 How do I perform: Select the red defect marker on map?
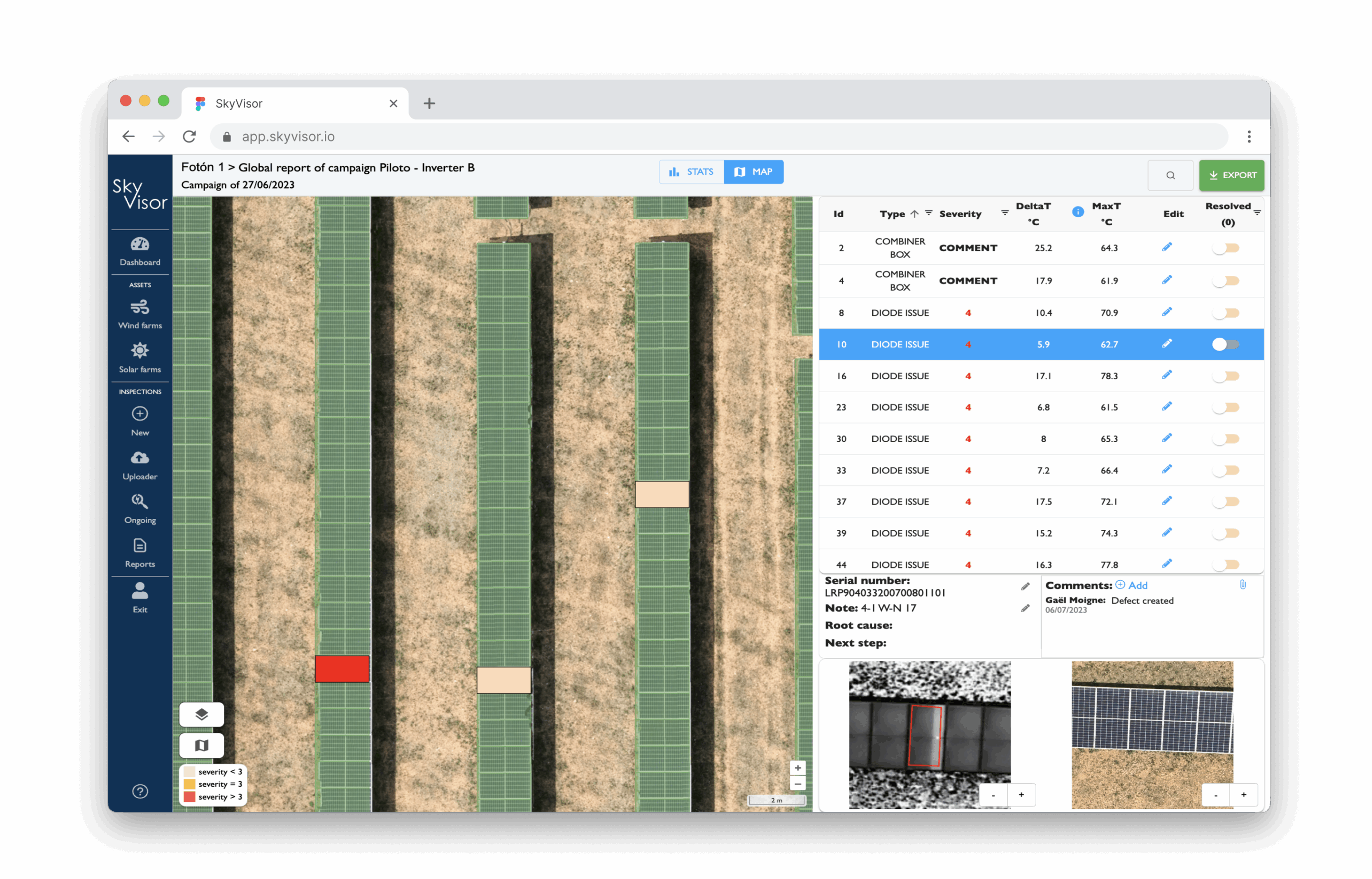click(342, 669)
